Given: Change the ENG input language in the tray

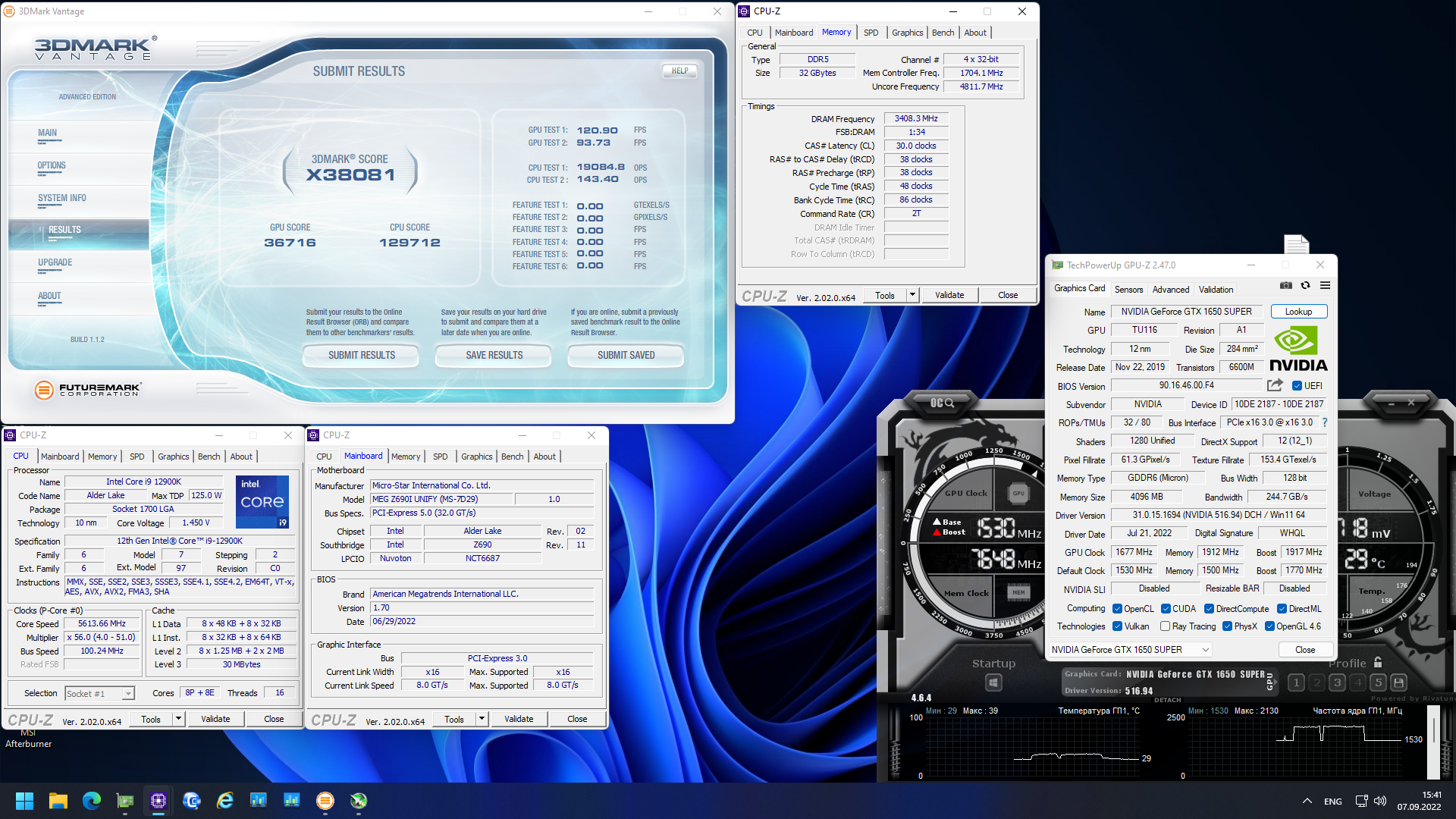Looking at the screenshot, I should pos(1332,802).
